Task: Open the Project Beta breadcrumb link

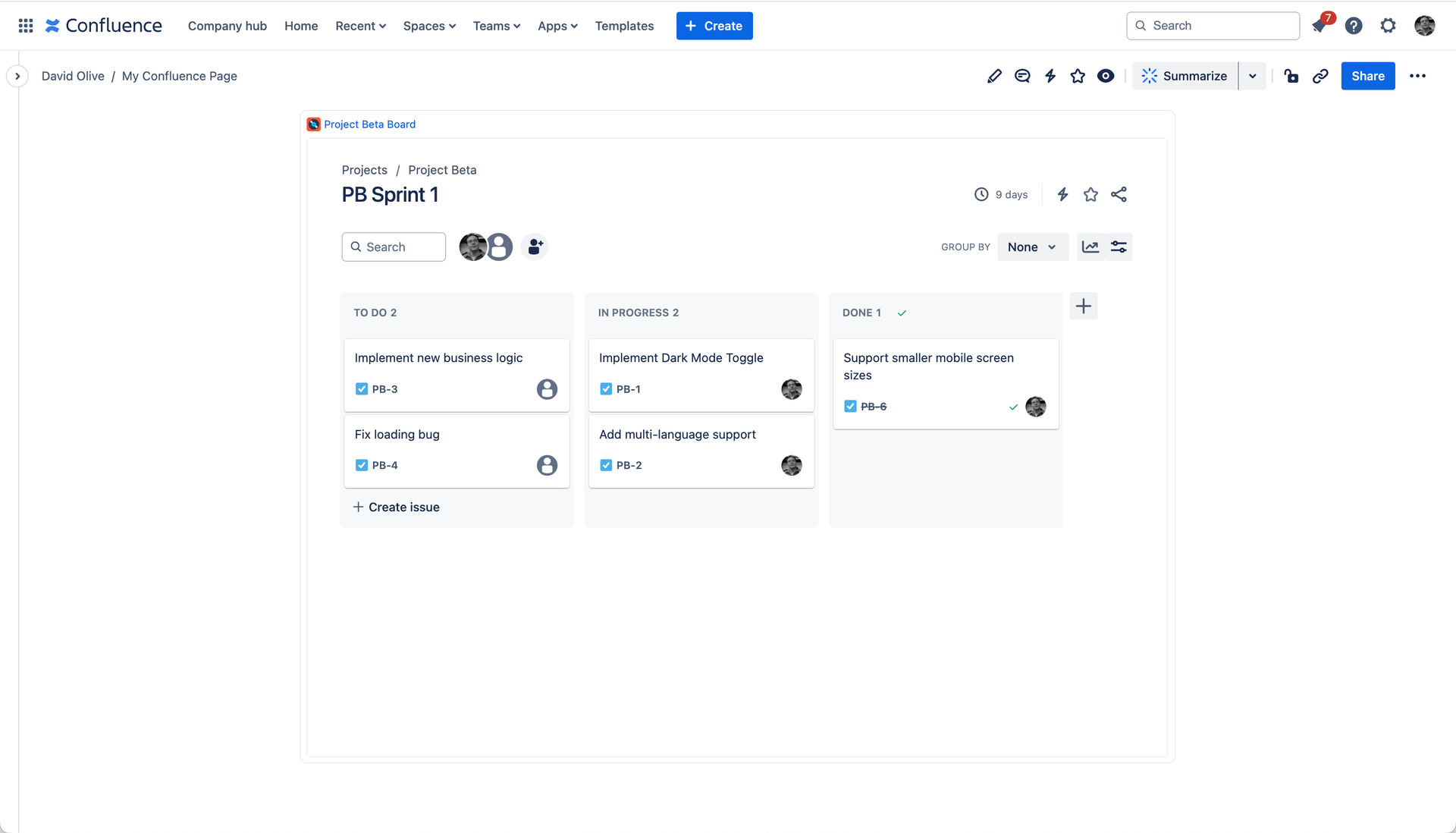Action: tap(442, 170)
